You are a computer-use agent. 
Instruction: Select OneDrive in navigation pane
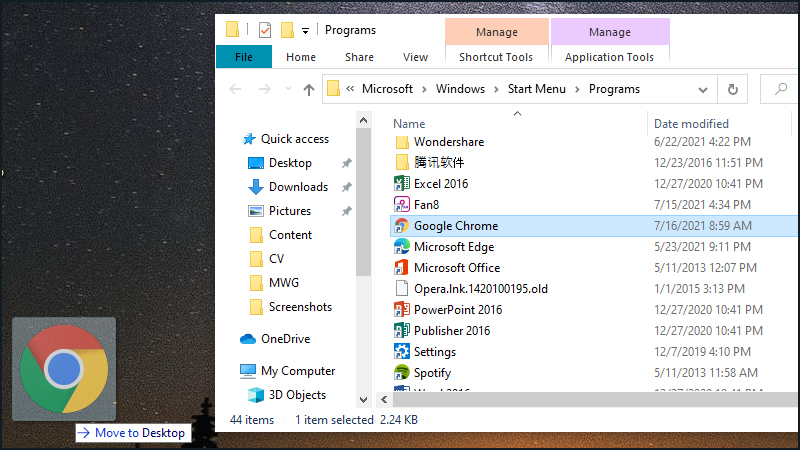click(x=286, y=339)
